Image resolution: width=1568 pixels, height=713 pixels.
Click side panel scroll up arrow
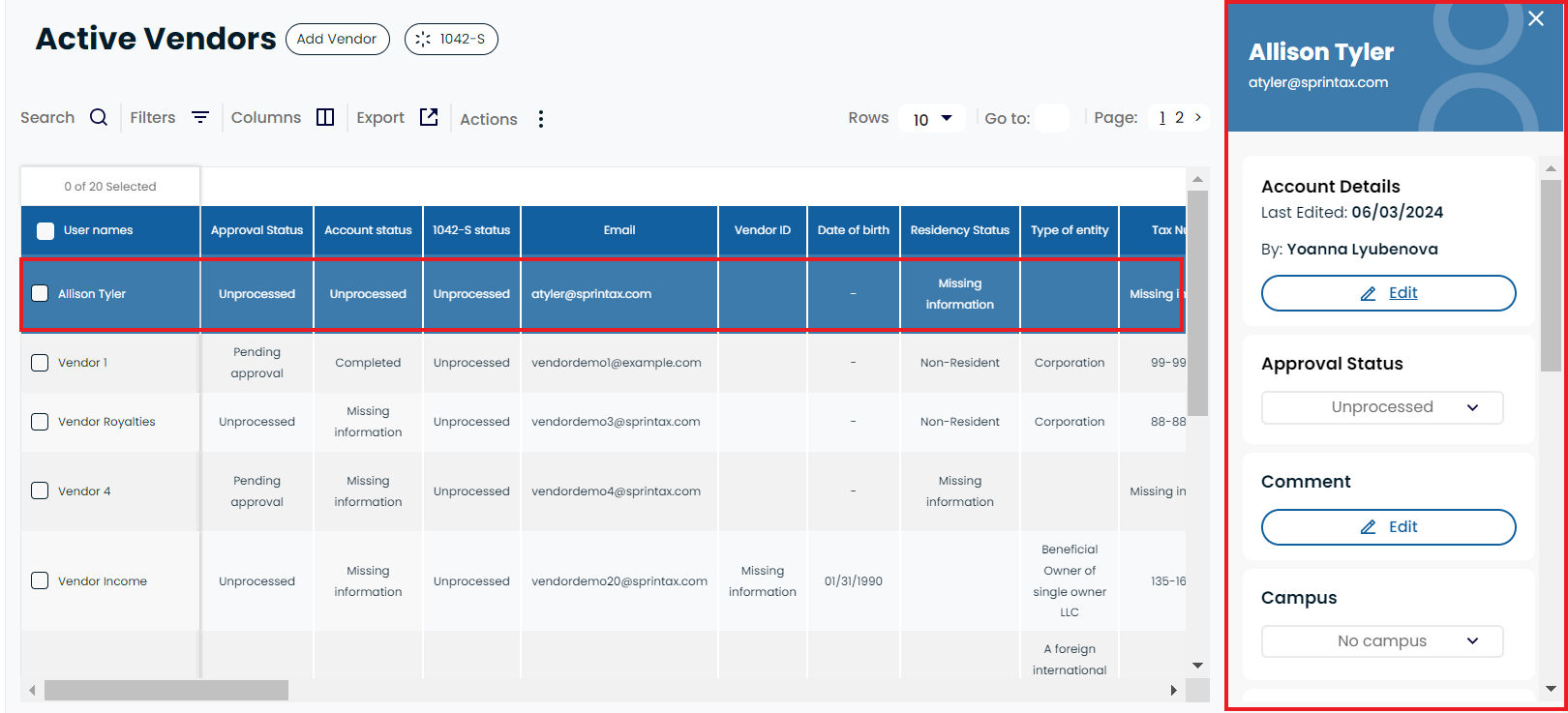[1551, 168]
